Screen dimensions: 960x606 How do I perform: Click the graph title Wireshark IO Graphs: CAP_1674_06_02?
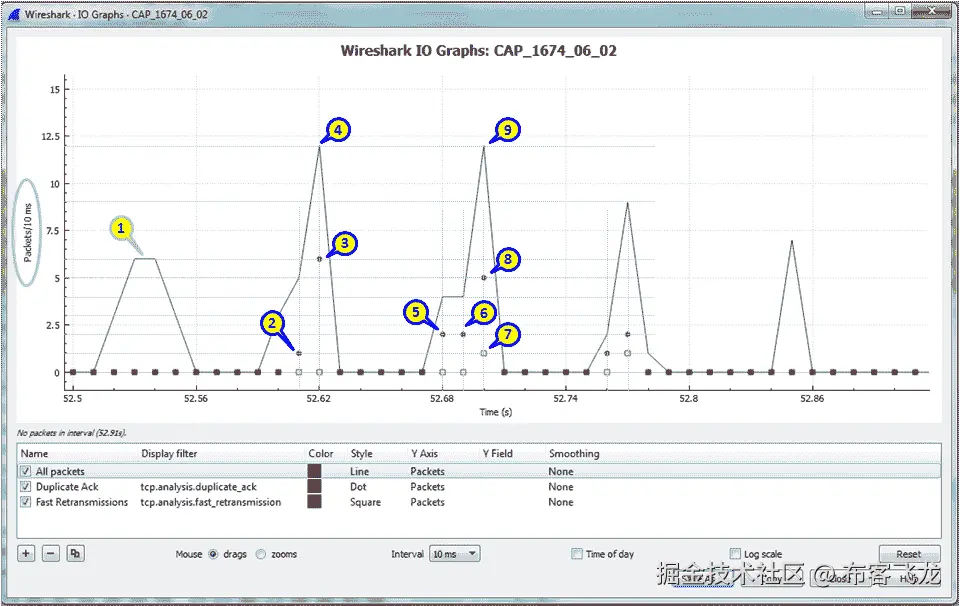tap(478, 50)
